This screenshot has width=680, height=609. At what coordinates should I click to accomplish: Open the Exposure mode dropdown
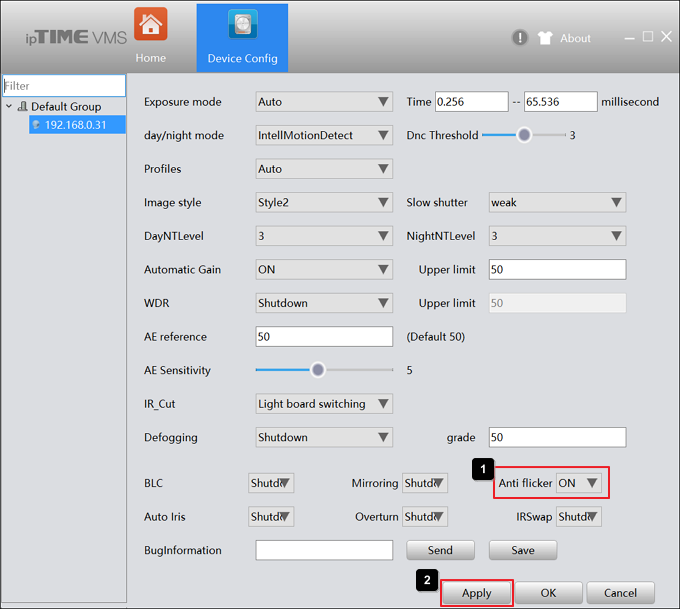coord(324,102)
